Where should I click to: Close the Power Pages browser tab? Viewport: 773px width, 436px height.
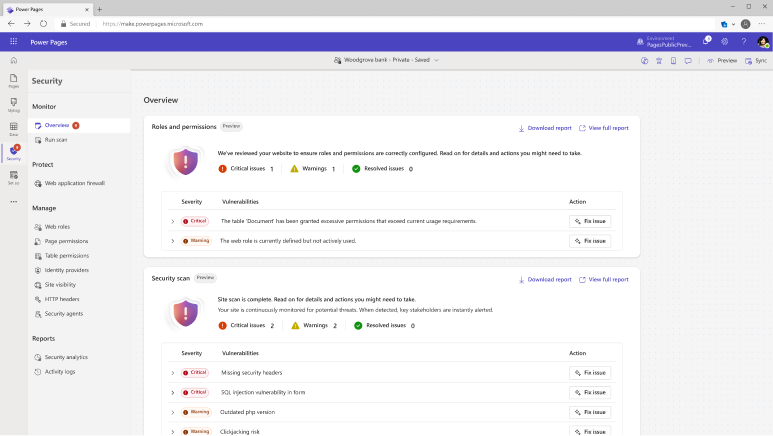coord(87,9)
